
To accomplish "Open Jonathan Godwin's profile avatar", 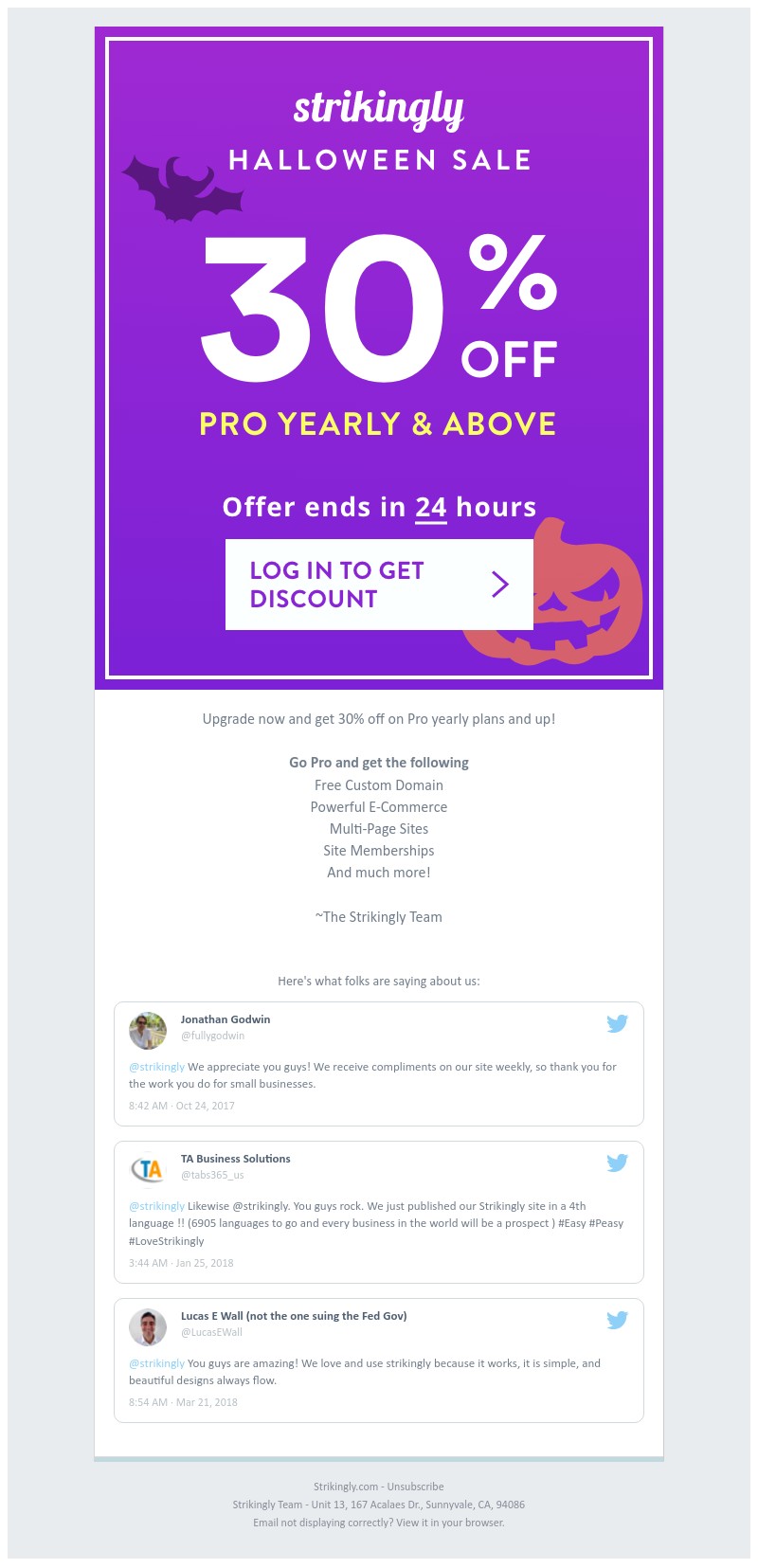I will tap(148, 1030).
